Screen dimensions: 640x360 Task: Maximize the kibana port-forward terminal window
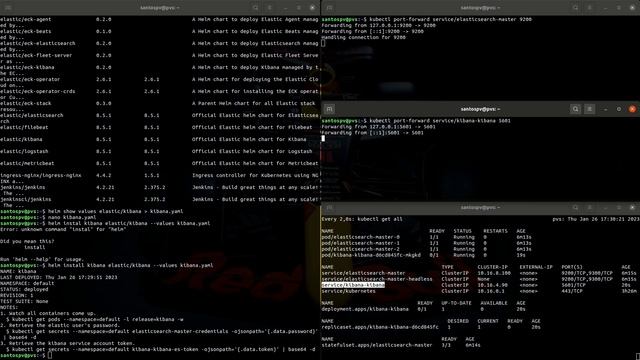[619, 109]
